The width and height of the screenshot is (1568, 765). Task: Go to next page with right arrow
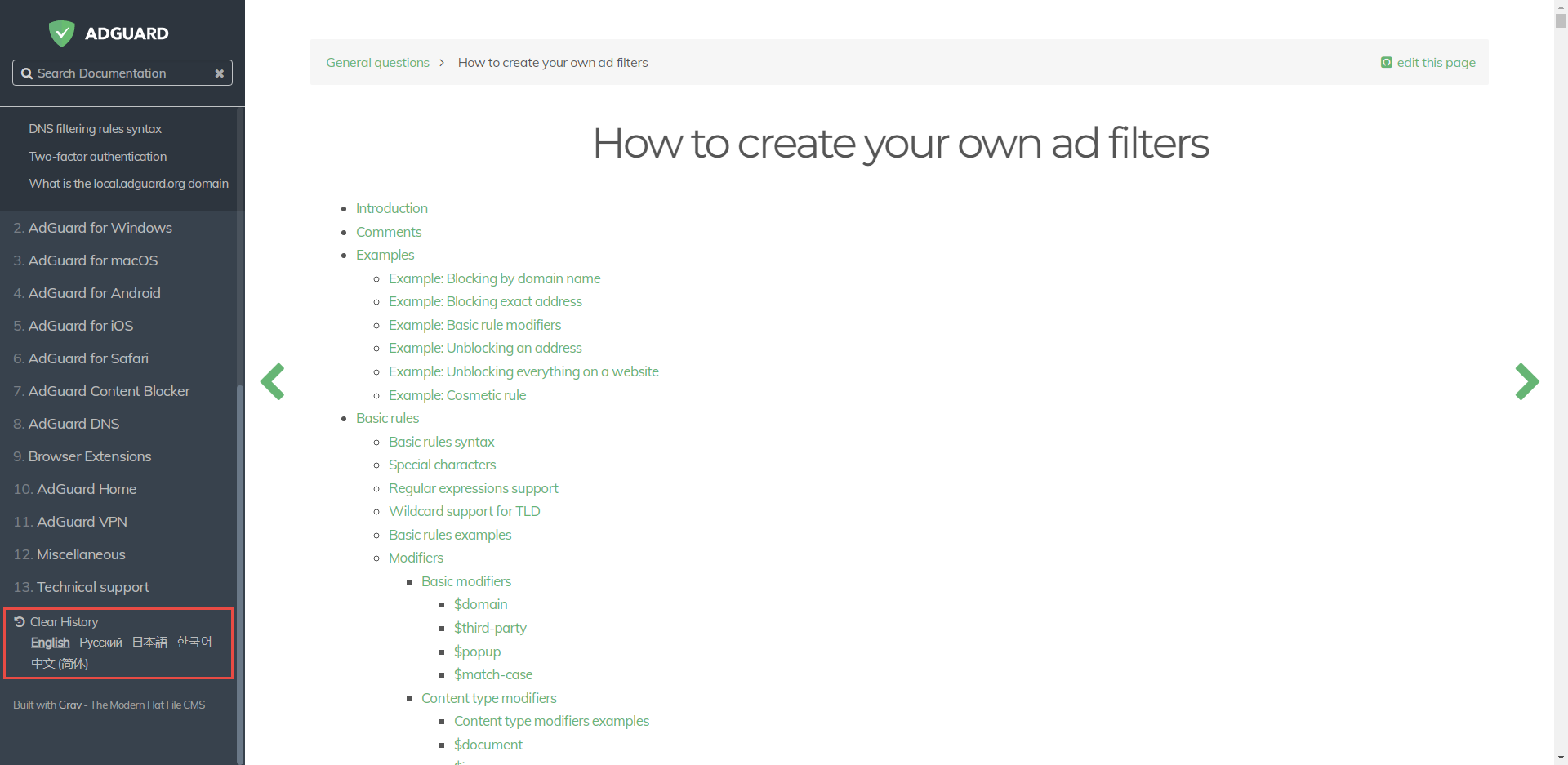click(x=1526, y=381)
